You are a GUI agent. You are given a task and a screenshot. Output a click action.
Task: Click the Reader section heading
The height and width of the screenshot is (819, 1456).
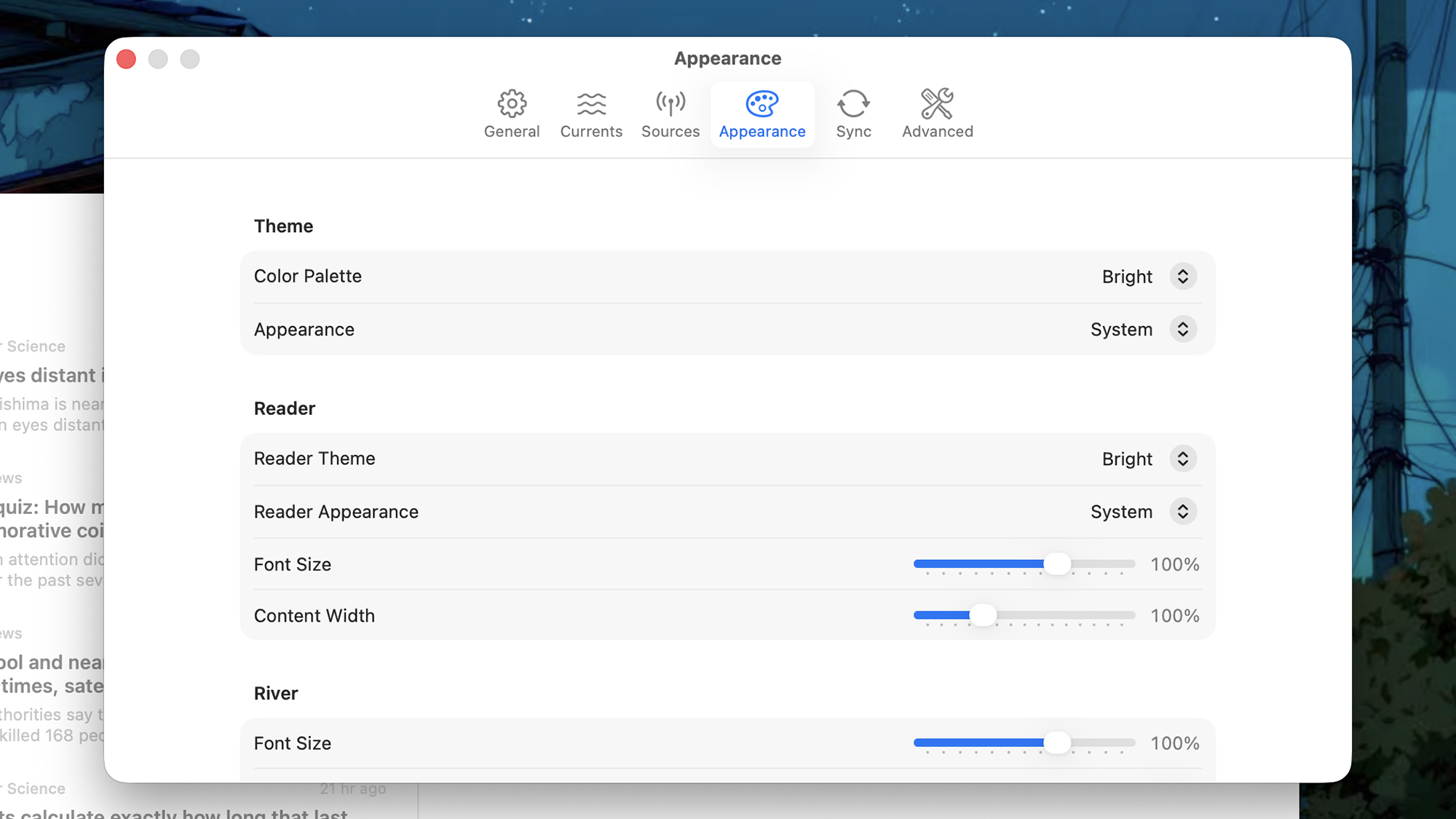[284, 408]
